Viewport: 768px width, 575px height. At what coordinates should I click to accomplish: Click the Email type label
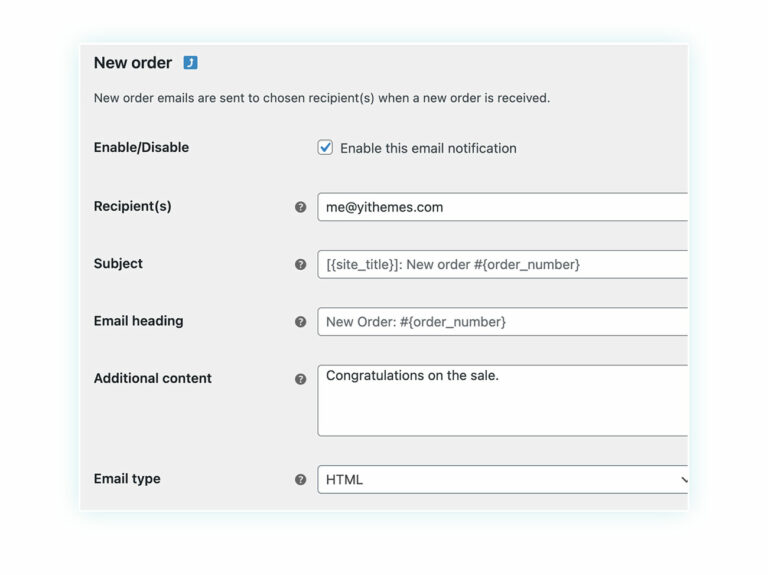[x=127, y=478]
